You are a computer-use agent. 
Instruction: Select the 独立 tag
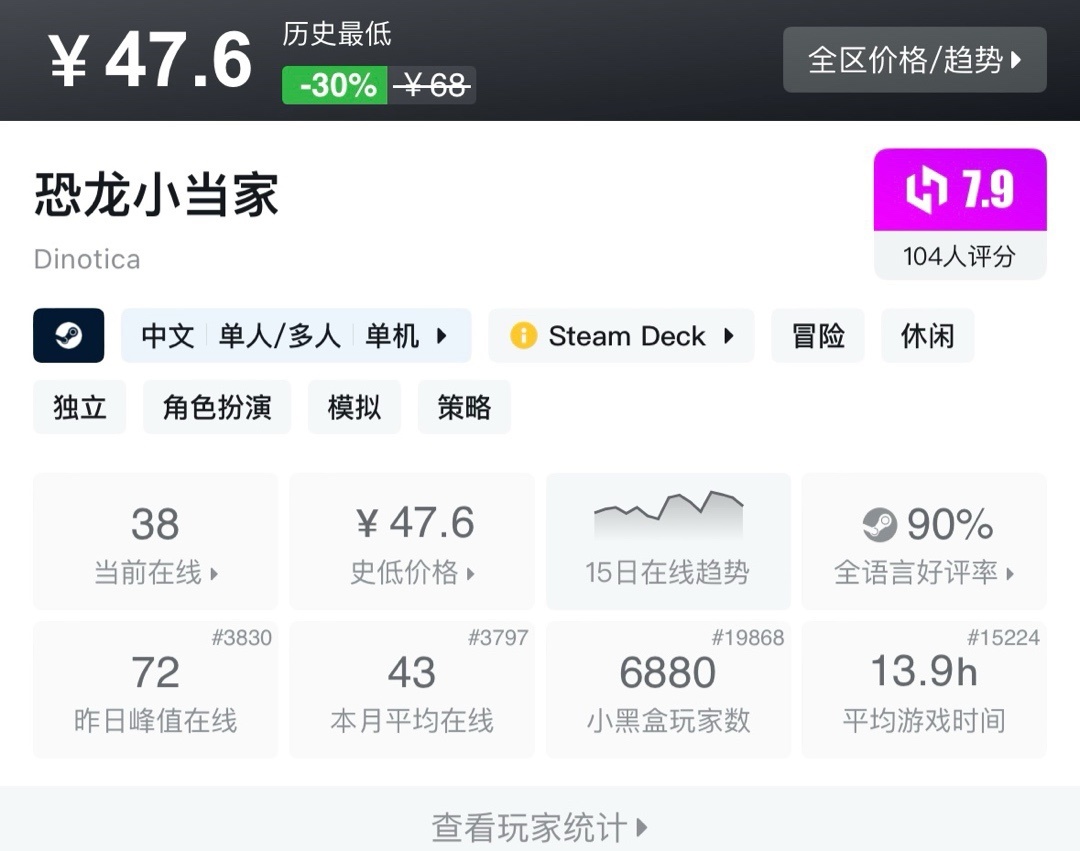80,407
